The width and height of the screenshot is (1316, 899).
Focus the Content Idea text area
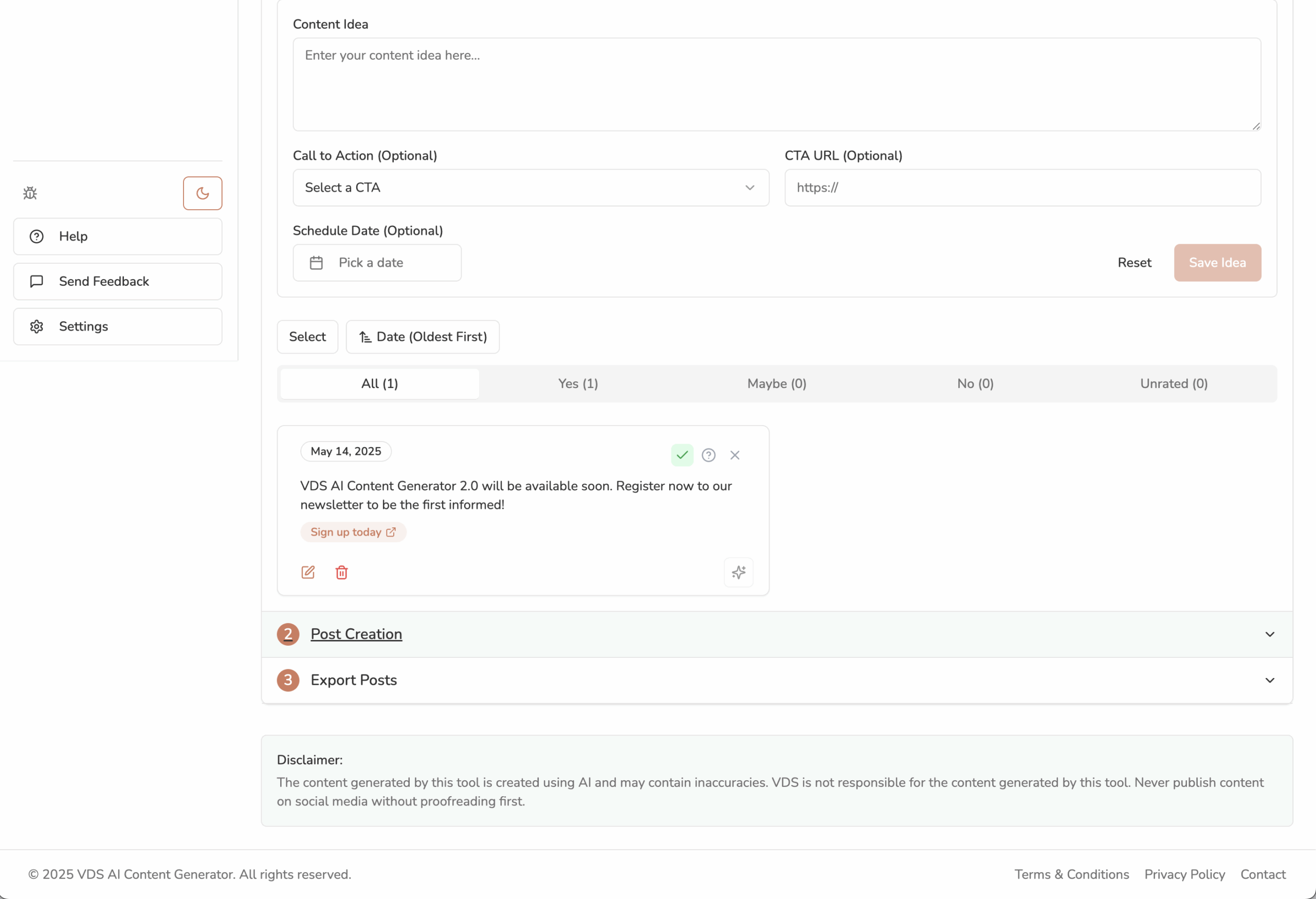click(x=776, y=84)
